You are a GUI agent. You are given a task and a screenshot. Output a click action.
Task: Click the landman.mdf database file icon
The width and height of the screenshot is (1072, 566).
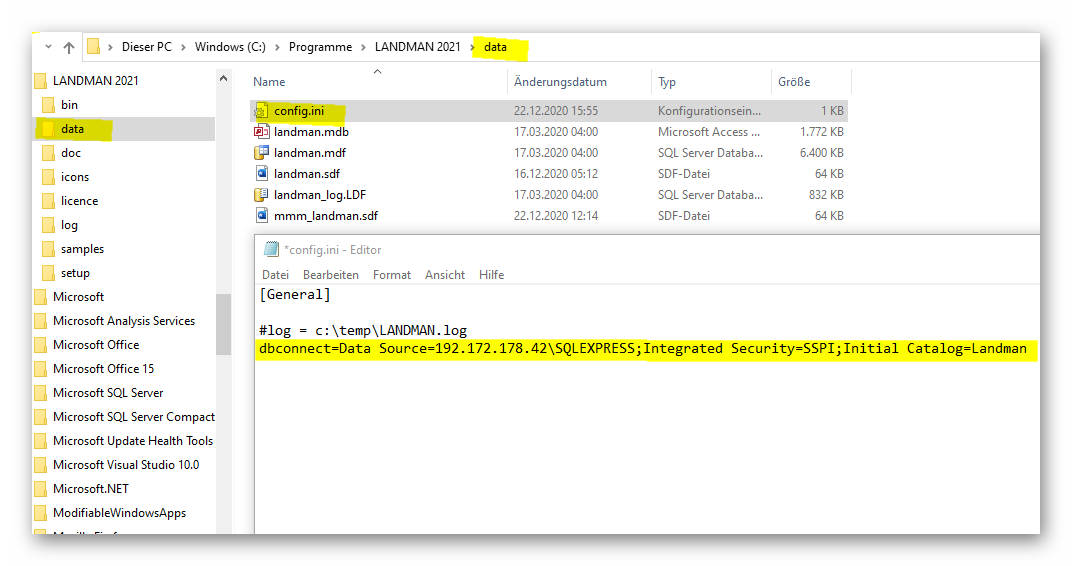click(x=262, y=153)
